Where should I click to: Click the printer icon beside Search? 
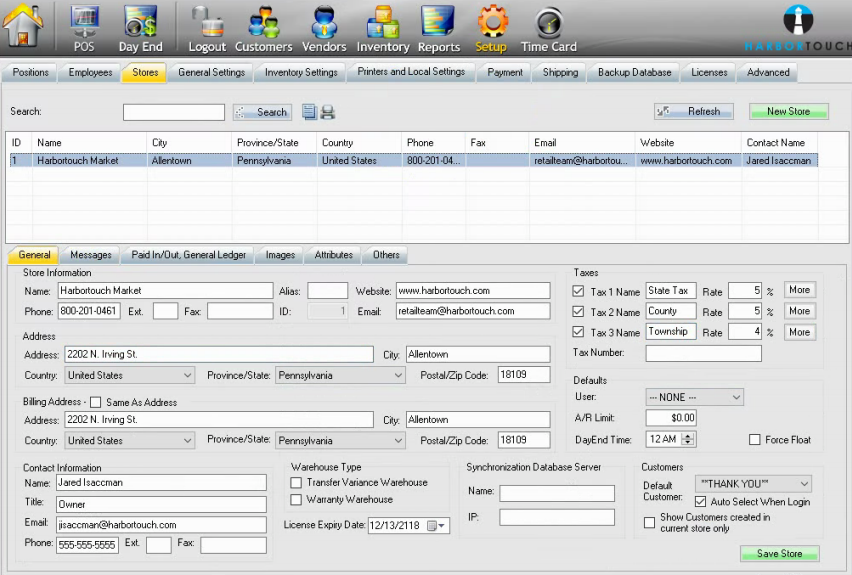point(327,112)
